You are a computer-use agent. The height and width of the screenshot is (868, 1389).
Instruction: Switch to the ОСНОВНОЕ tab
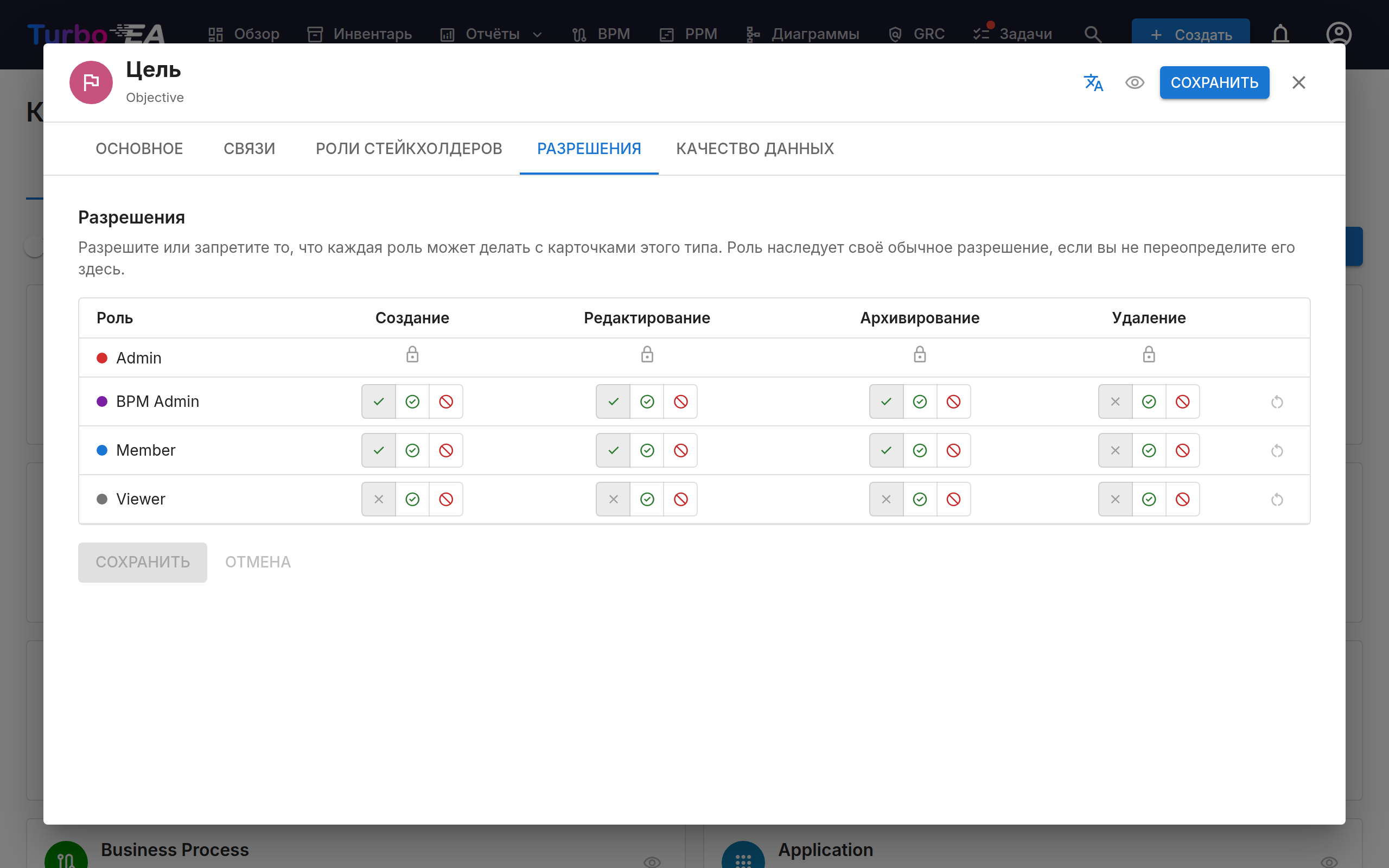pyautogui.click(x=139, y=149)
